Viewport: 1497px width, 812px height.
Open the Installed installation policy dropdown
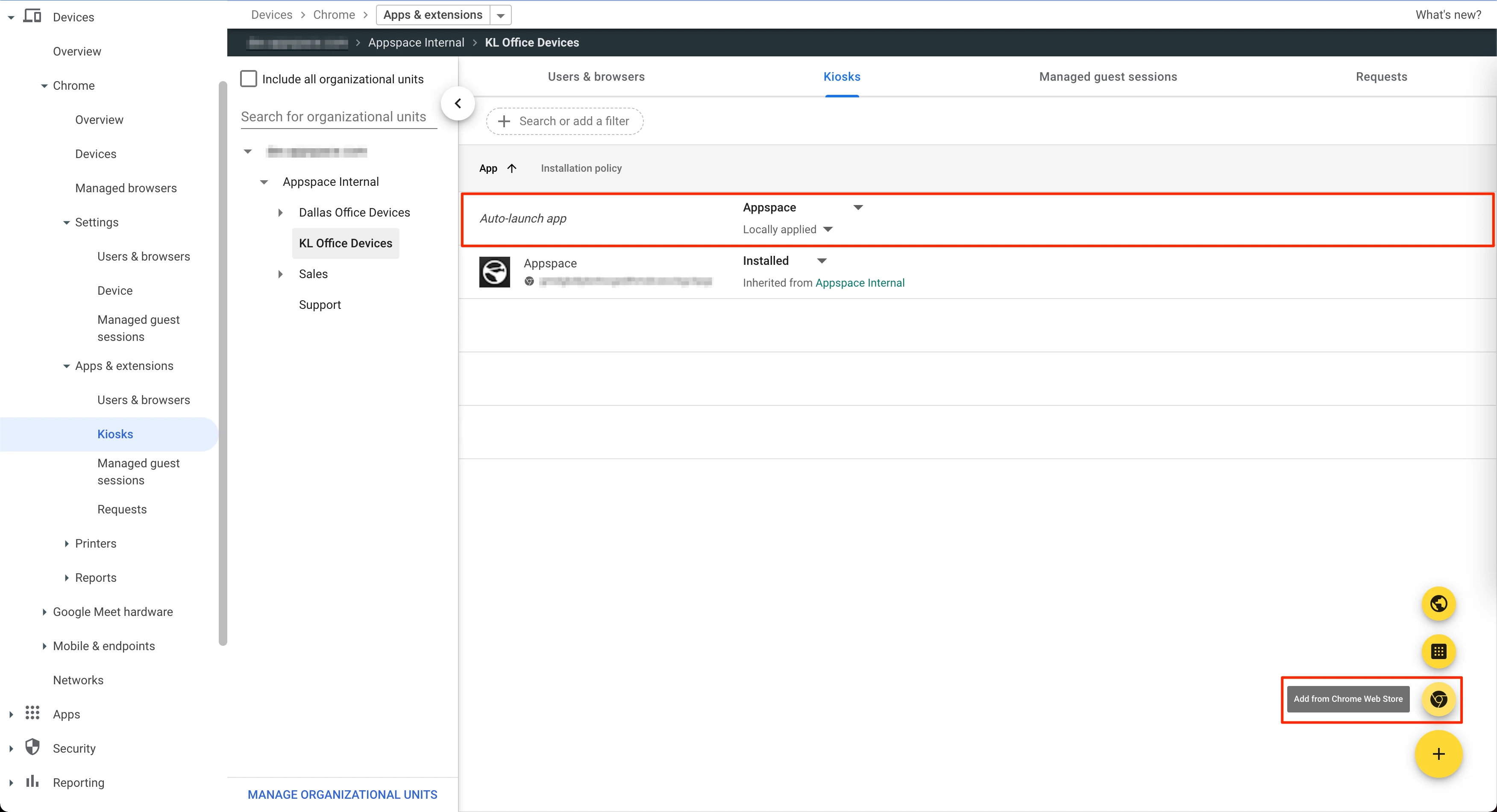[x=822, y=261]
